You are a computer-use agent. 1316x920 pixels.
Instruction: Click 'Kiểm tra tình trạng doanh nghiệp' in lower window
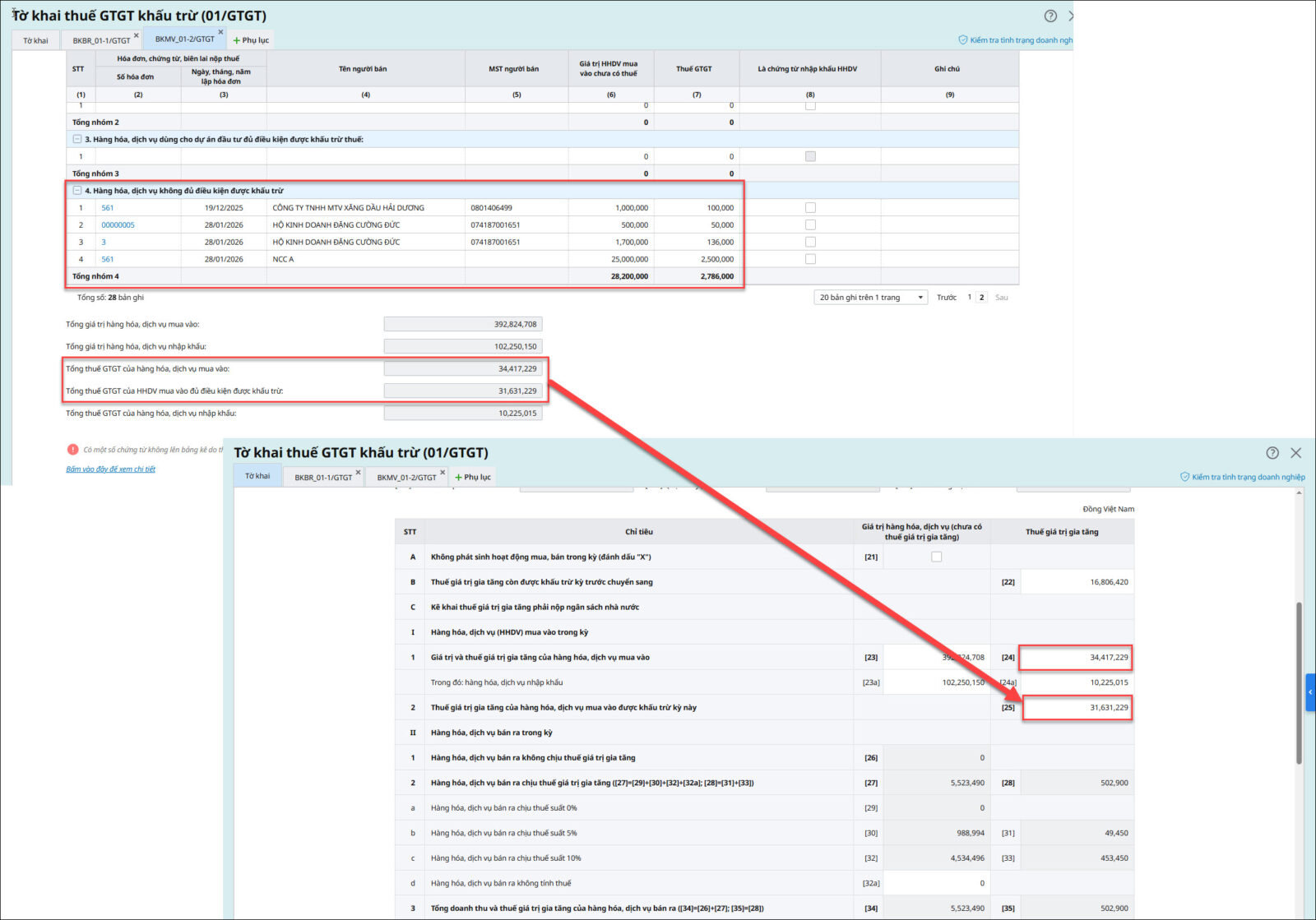pos(1242,477)
